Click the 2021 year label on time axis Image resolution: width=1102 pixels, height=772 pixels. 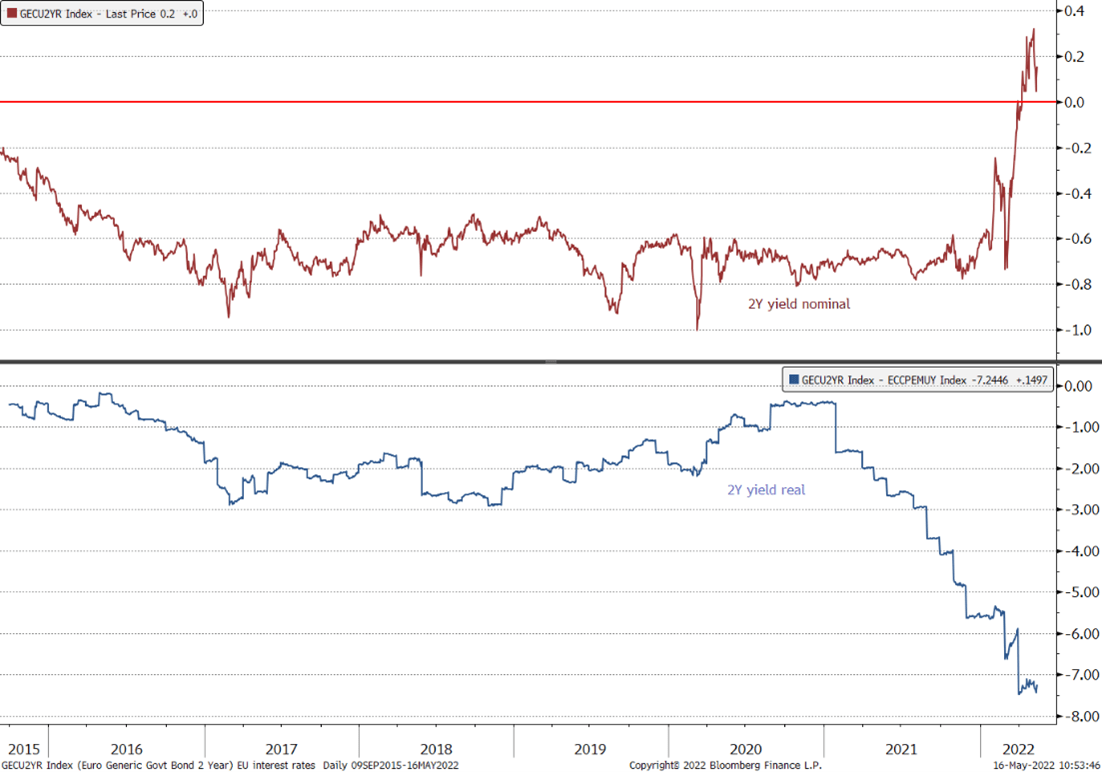click(x=901, y=748)
